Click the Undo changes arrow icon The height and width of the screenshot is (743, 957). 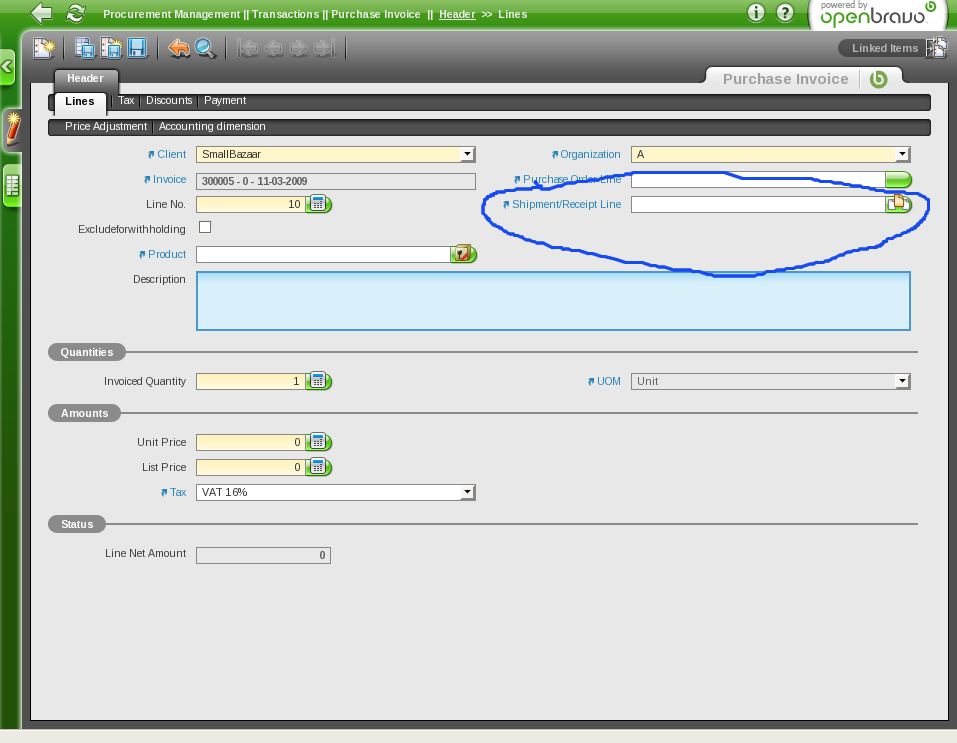pyautogui.click(x=179, y=48)
